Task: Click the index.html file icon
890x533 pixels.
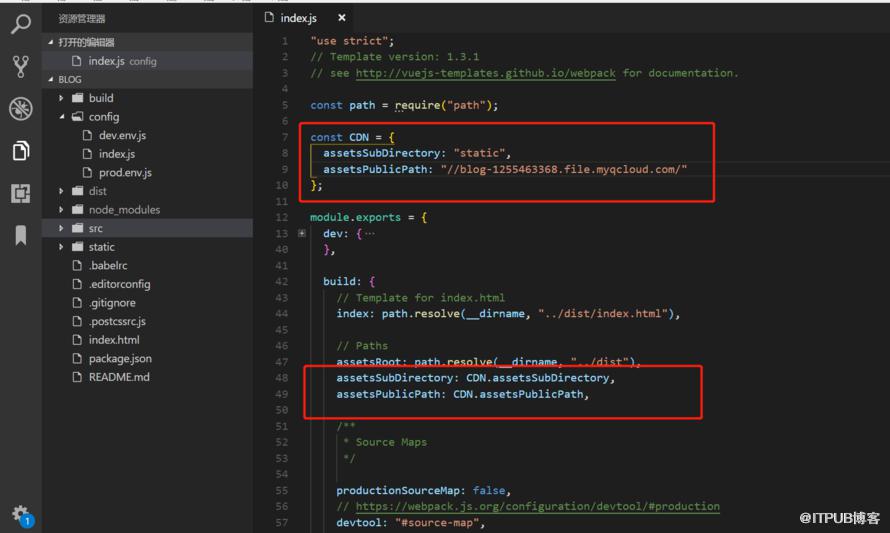Action: pyautogui.click(x=77, y=340)
